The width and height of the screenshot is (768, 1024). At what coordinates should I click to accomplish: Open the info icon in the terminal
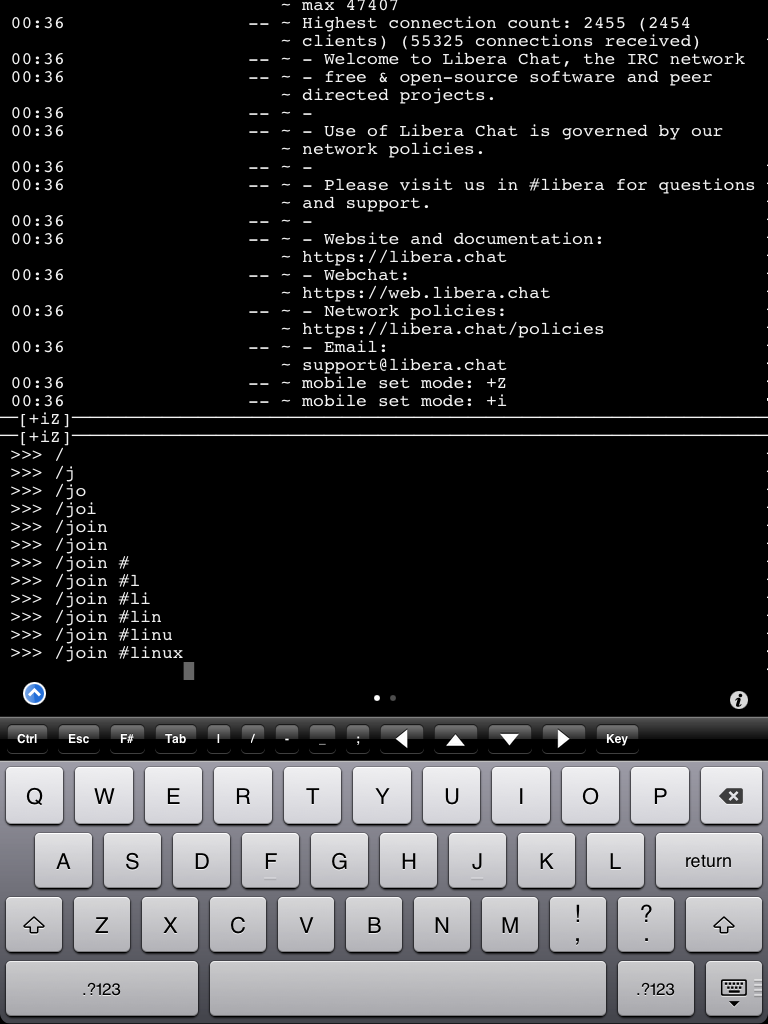739,700
